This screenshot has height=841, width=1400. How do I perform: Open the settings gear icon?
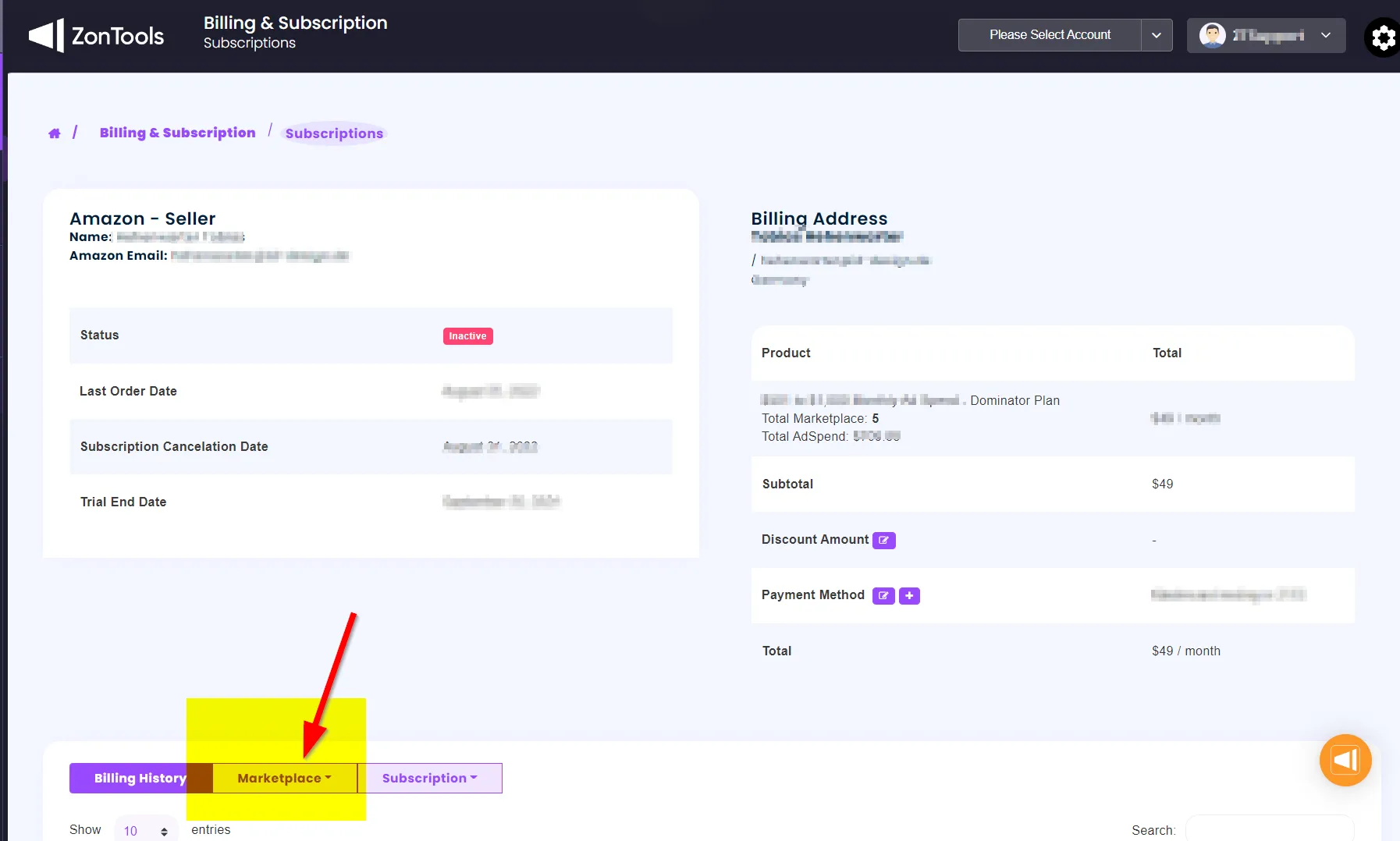[1383, 37]
